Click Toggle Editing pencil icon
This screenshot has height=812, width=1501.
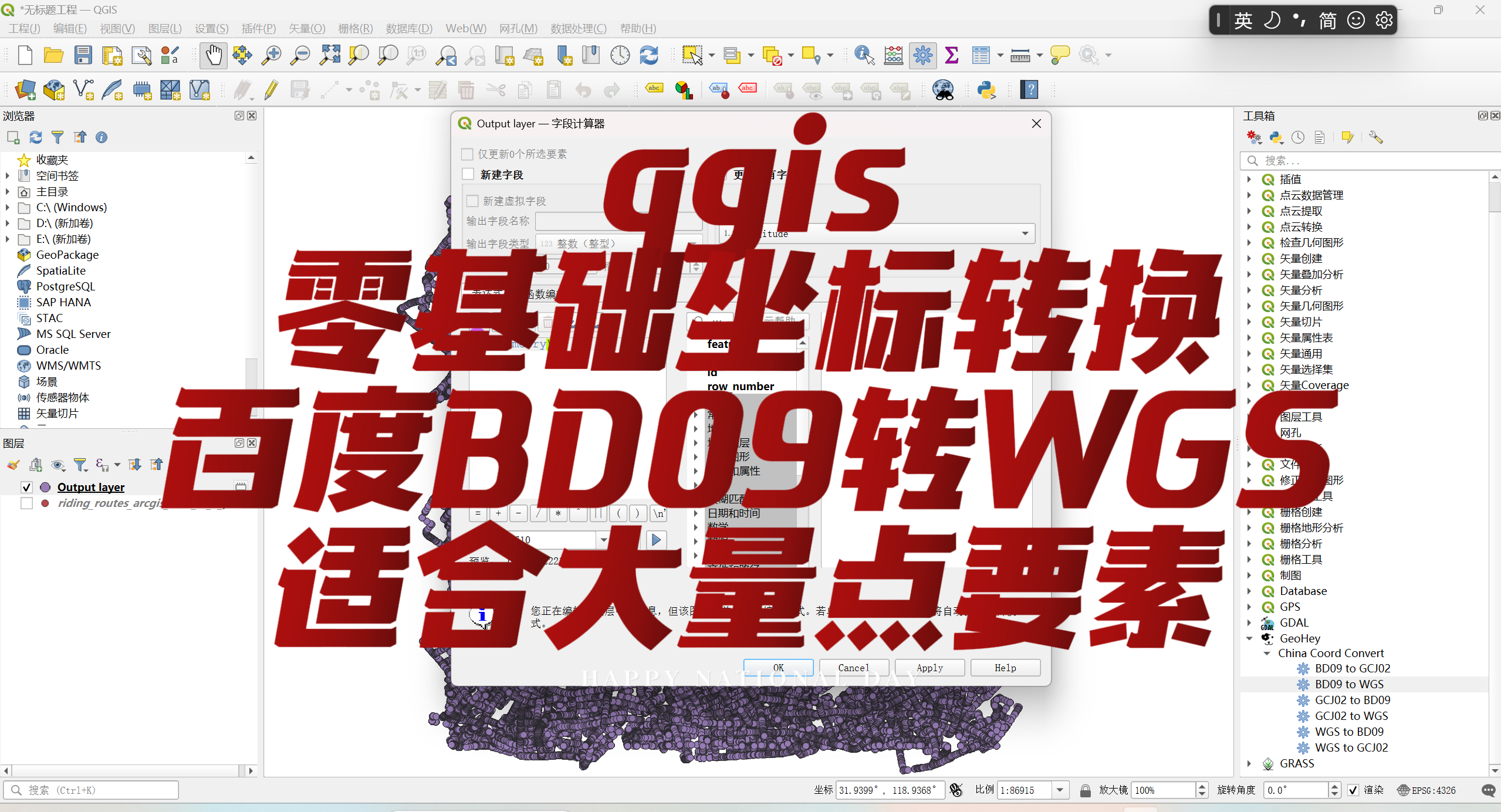[271, 90]
